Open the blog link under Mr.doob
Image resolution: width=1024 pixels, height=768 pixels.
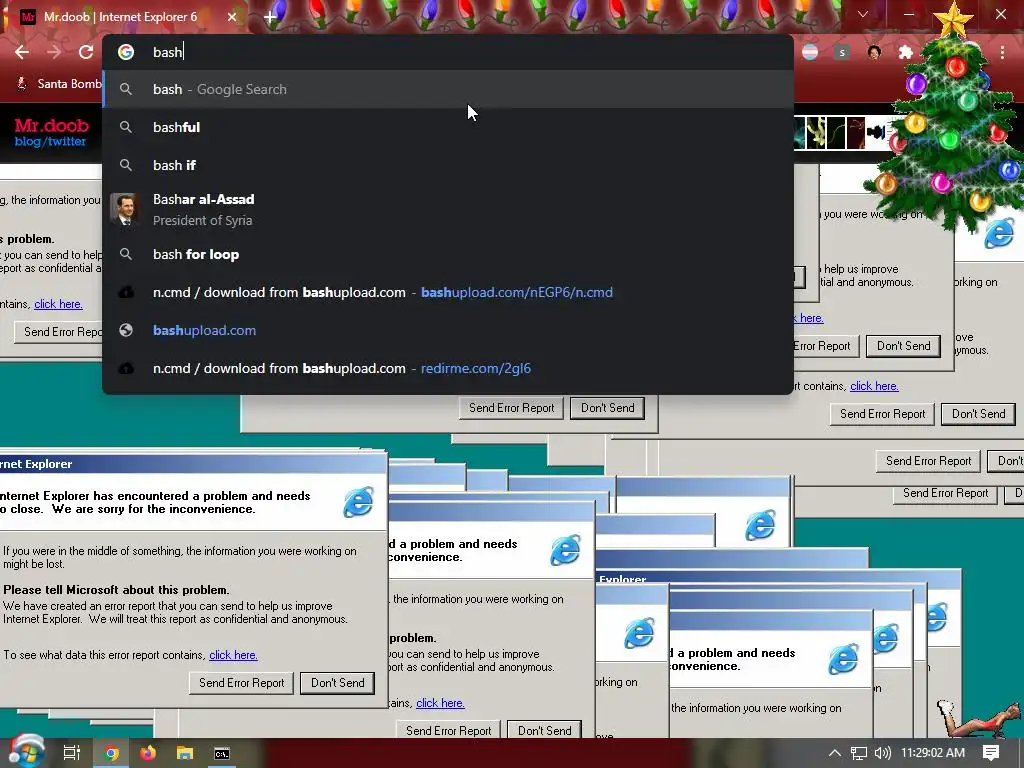point(27,142)
